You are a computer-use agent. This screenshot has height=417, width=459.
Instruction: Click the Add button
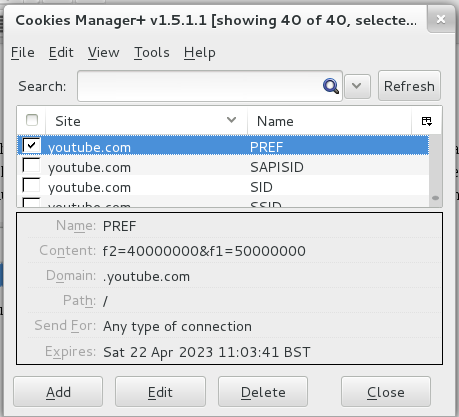58,392
